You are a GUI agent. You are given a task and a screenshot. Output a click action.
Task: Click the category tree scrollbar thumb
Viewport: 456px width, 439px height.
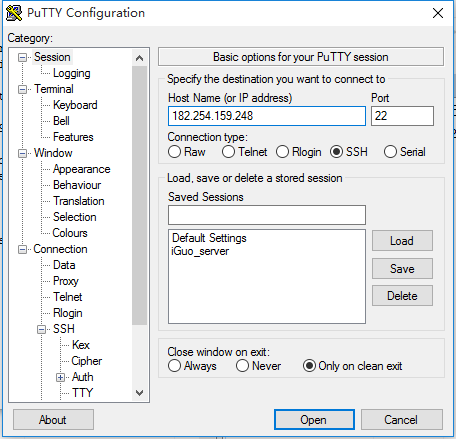(x=140, y=195)
